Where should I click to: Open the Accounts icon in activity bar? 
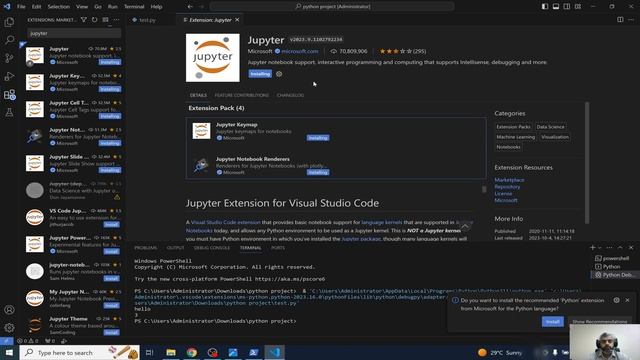9,310
